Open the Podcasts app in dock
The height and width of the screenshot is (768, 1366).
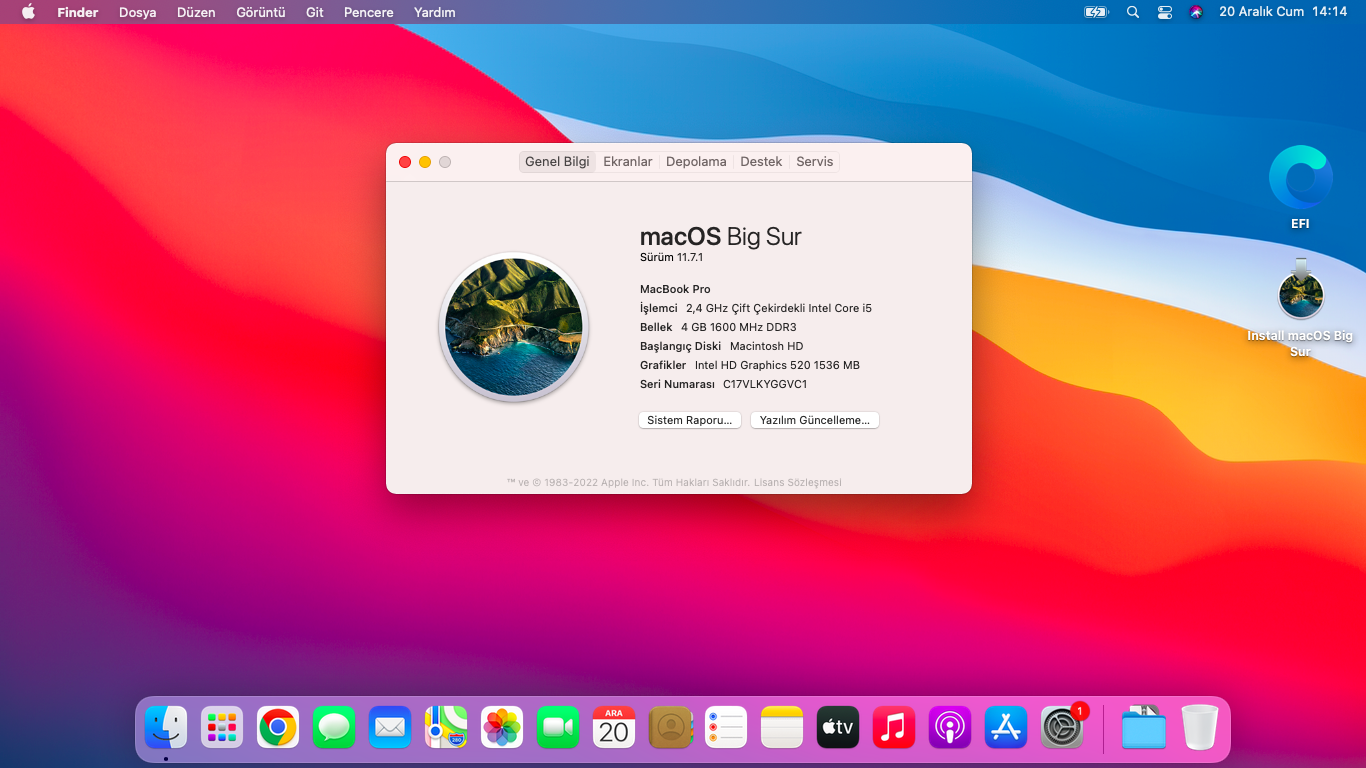(x=950, y=727)
